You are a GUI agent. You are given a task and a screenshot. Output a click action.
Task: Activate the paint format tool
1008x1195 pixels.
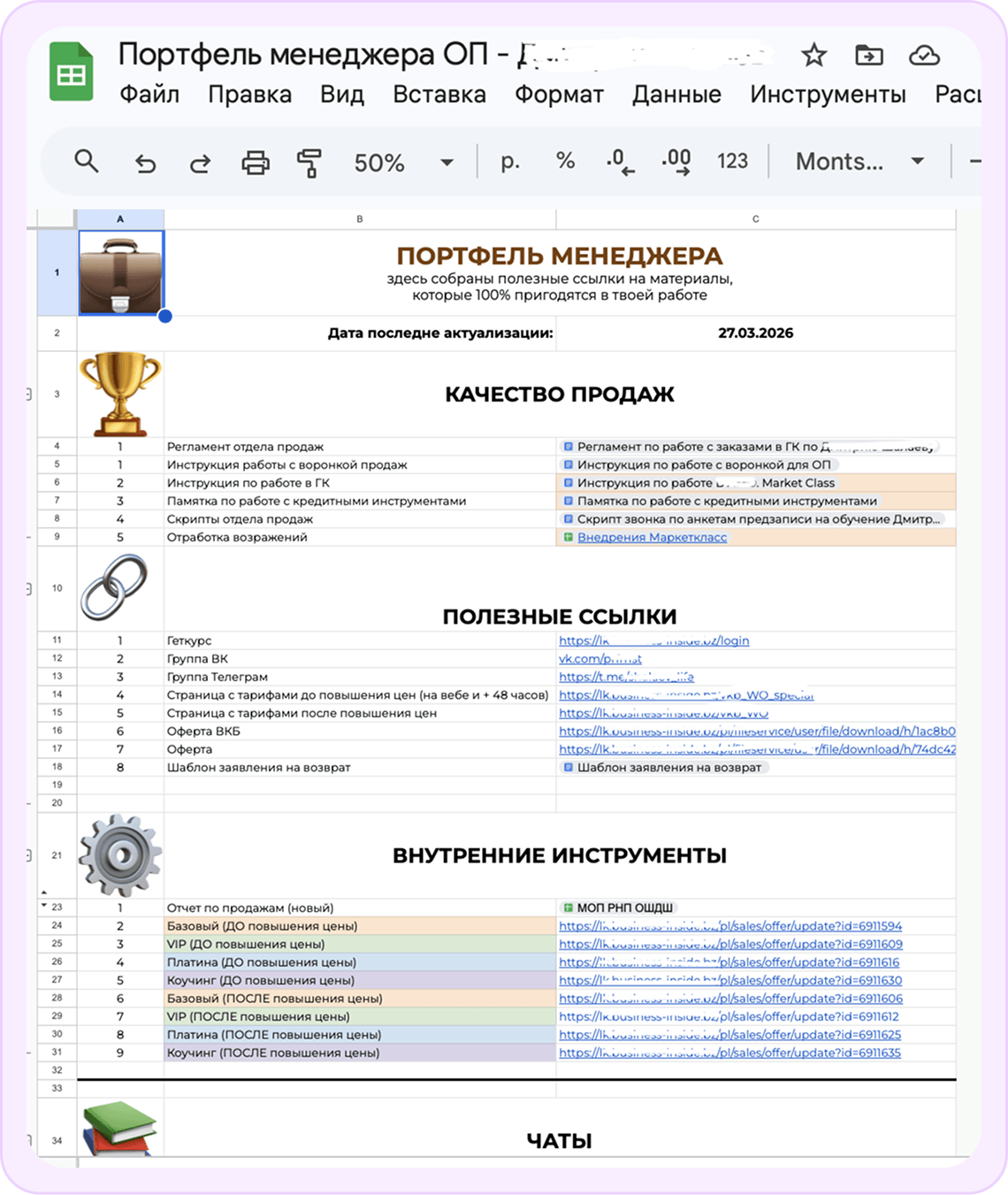click(x=309, y=163)
